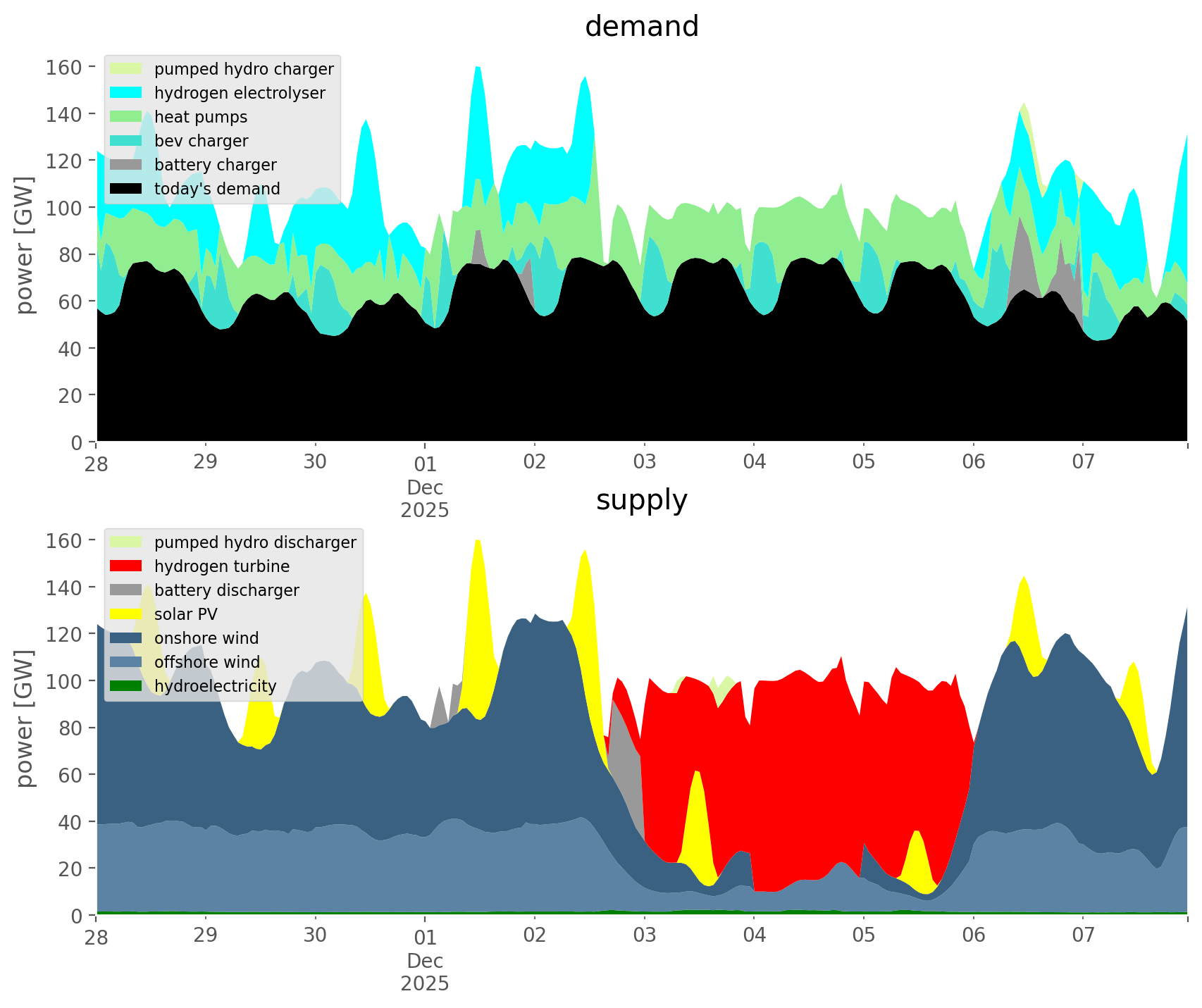Select the 'pumped hydro discharger' legend label
Screen dimensions: 1202x1008
point(255,542)
